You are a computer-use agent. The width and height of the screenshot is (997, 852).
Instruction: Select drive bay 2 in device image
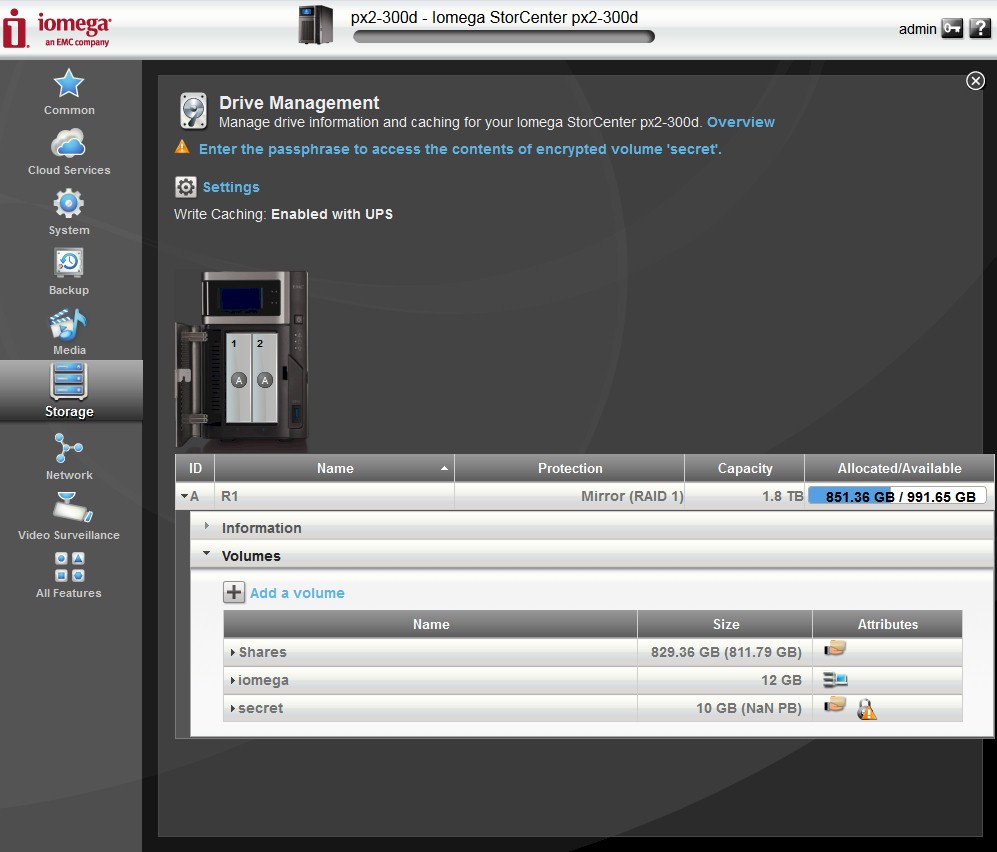265,377
